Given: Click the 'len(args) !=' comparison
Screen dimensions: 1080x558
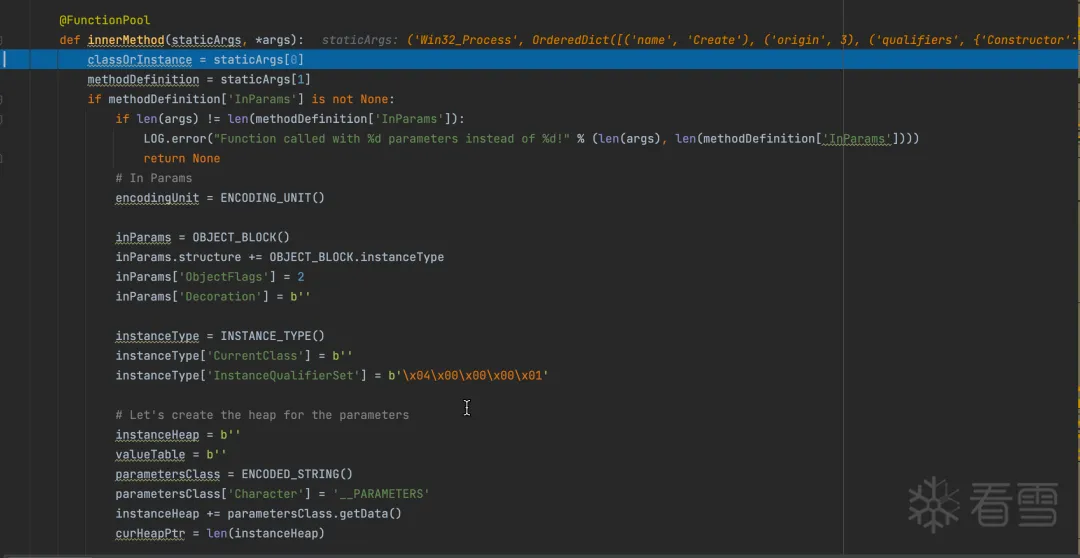Looking at the screenshot, I should pyautogui.click(x=178, y=119).
